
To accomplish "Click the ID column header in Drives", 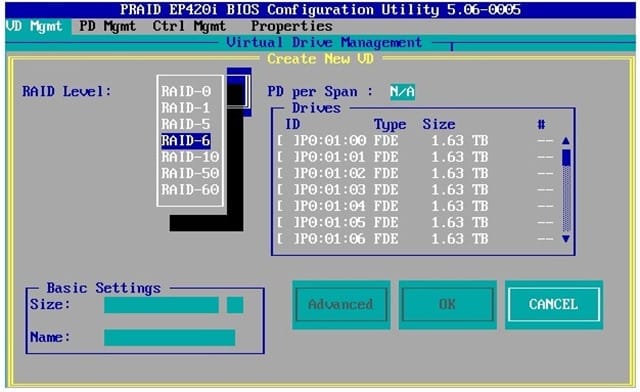I will tap(292, 124).
